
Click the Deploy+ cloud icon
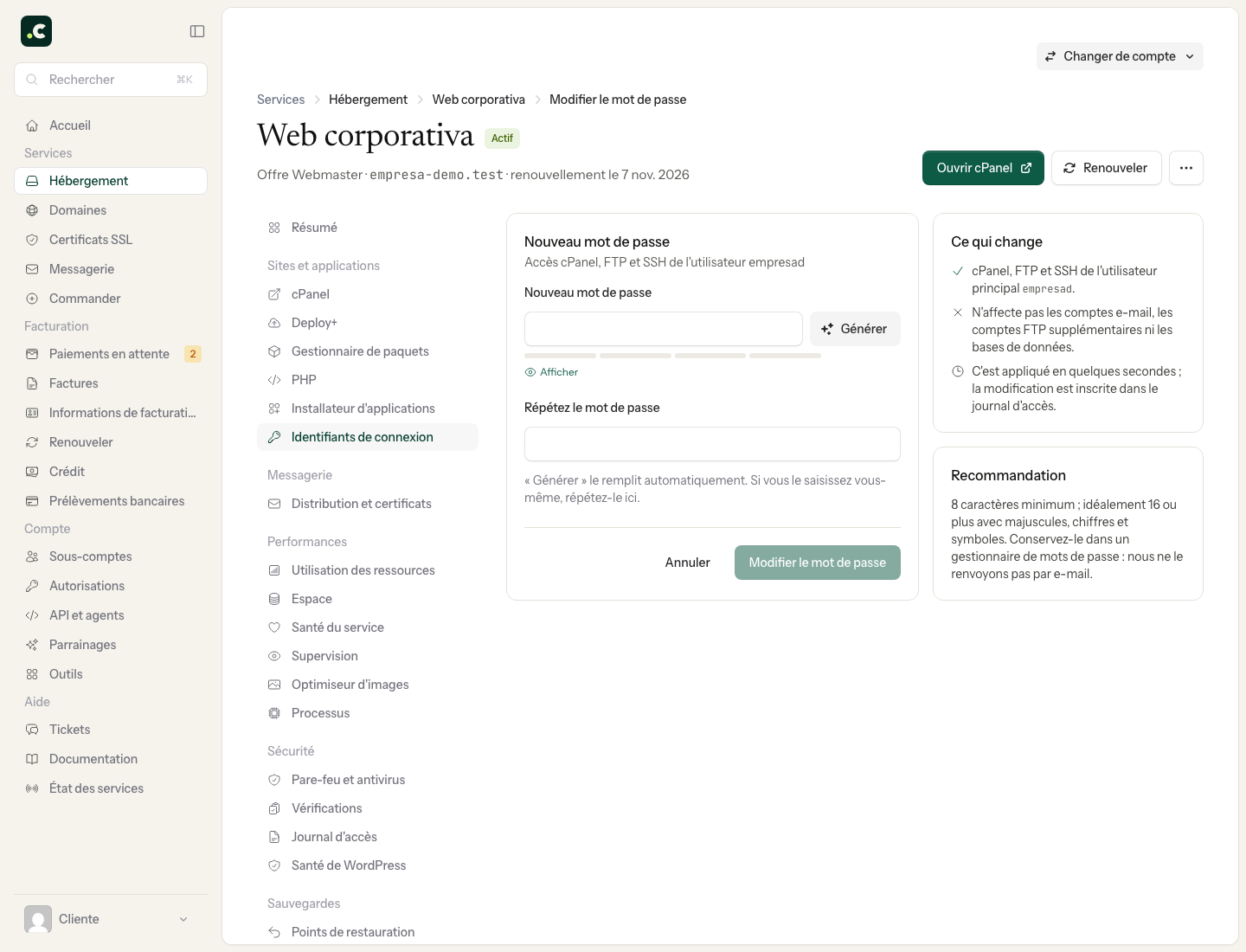(x=274, y=323)
